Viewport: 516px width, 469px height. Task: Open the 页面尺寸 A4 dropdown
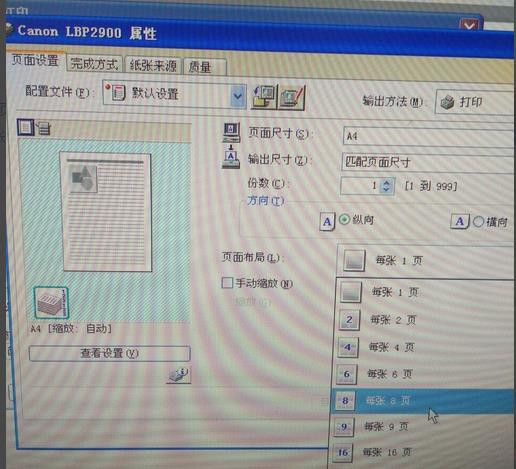tap(429, 136)
